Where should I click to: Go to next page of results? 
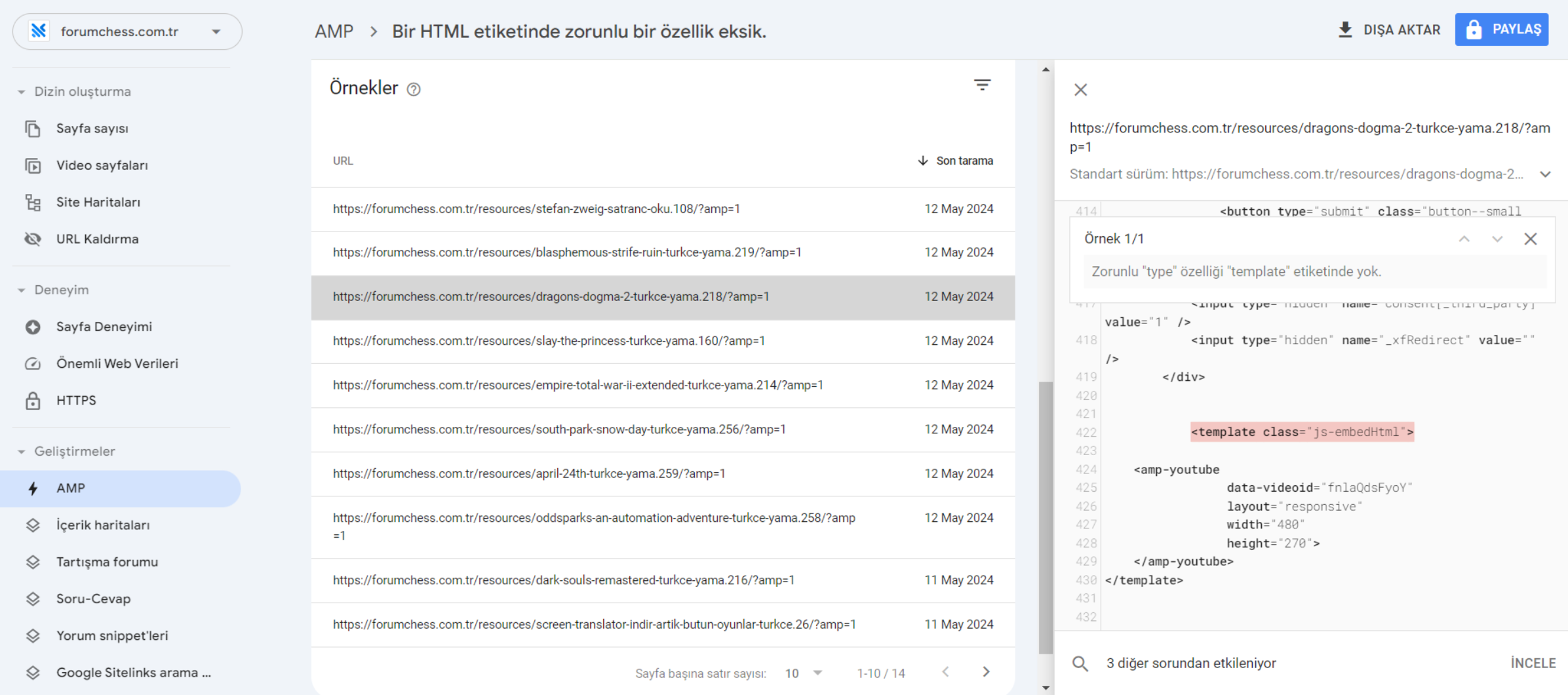click(986, 672)
